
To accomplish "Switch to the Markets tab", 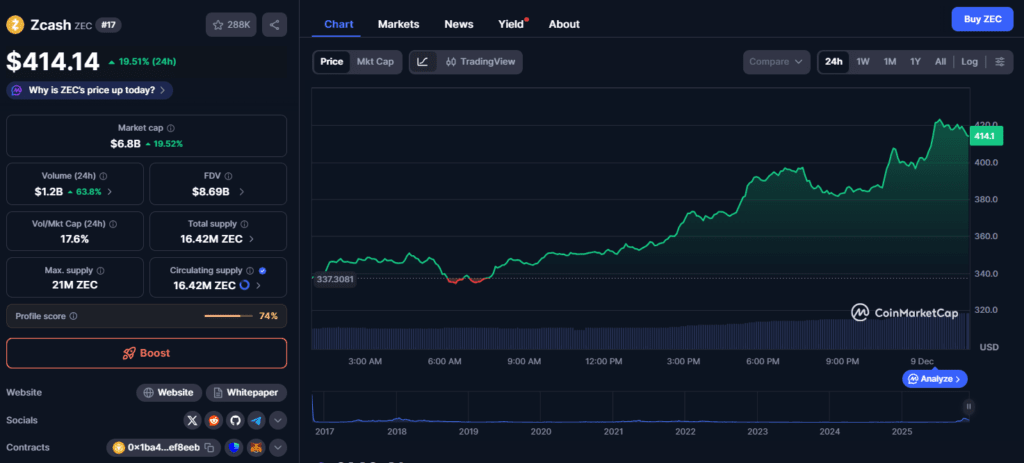I will 398,24.
